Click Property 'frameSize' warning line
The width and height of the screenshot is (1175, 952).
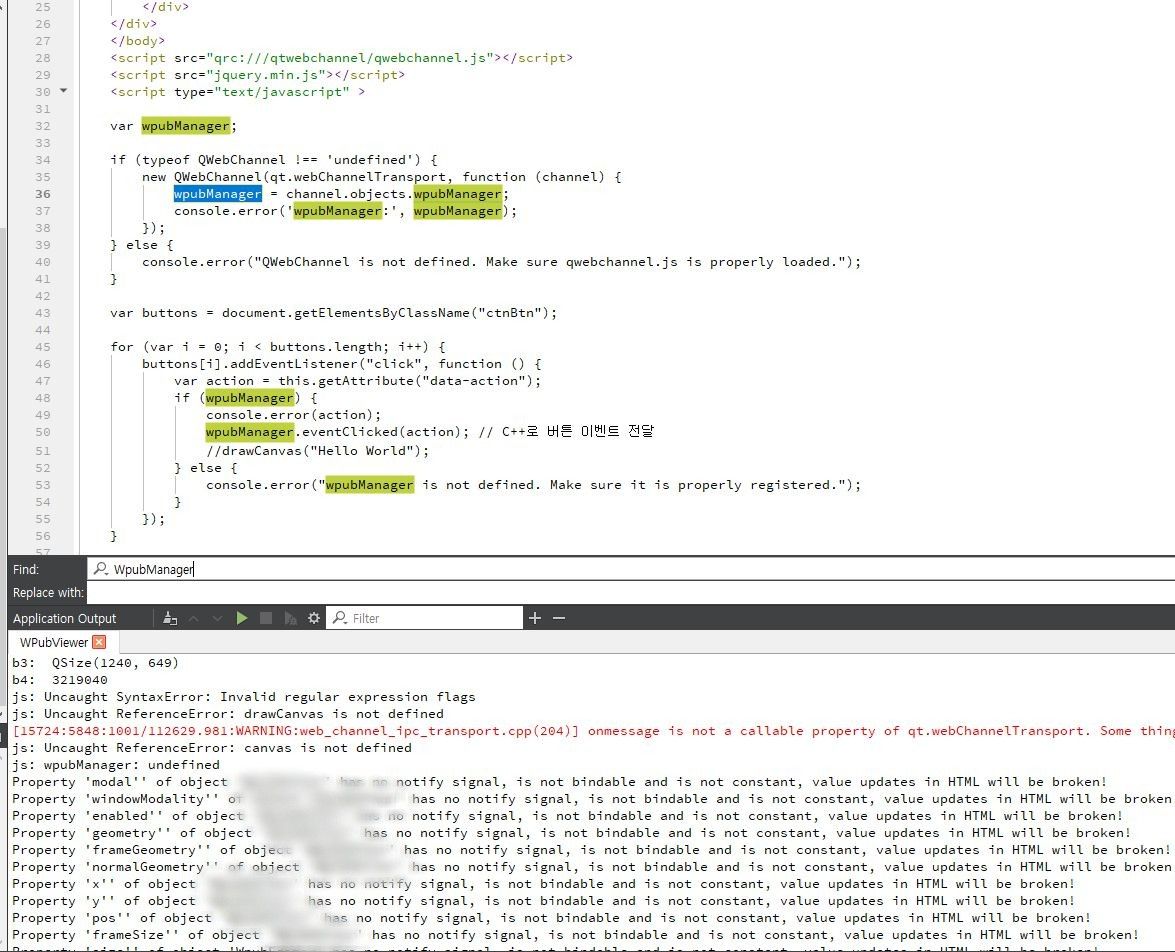pos(576,935)
